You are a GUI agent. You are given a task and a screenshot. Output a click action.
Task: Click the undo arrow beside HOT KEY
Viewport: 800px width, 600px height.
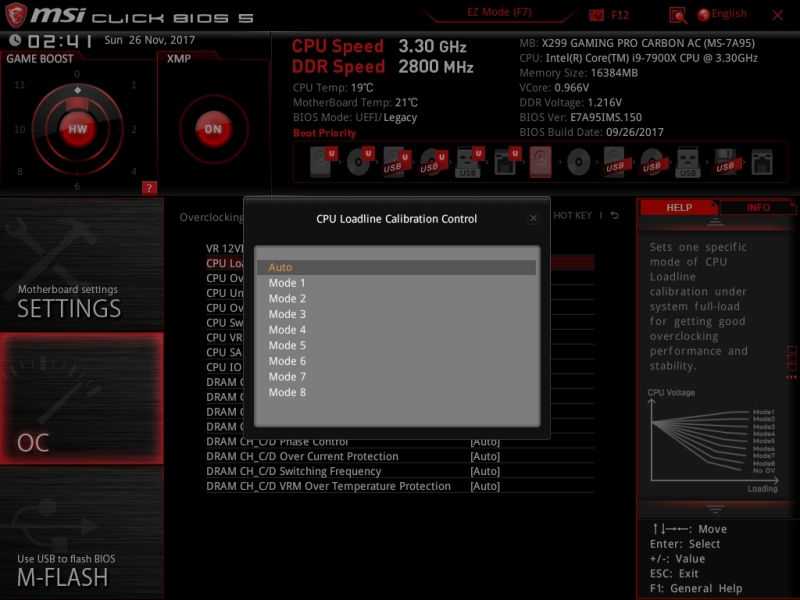[x=615, y=215]
